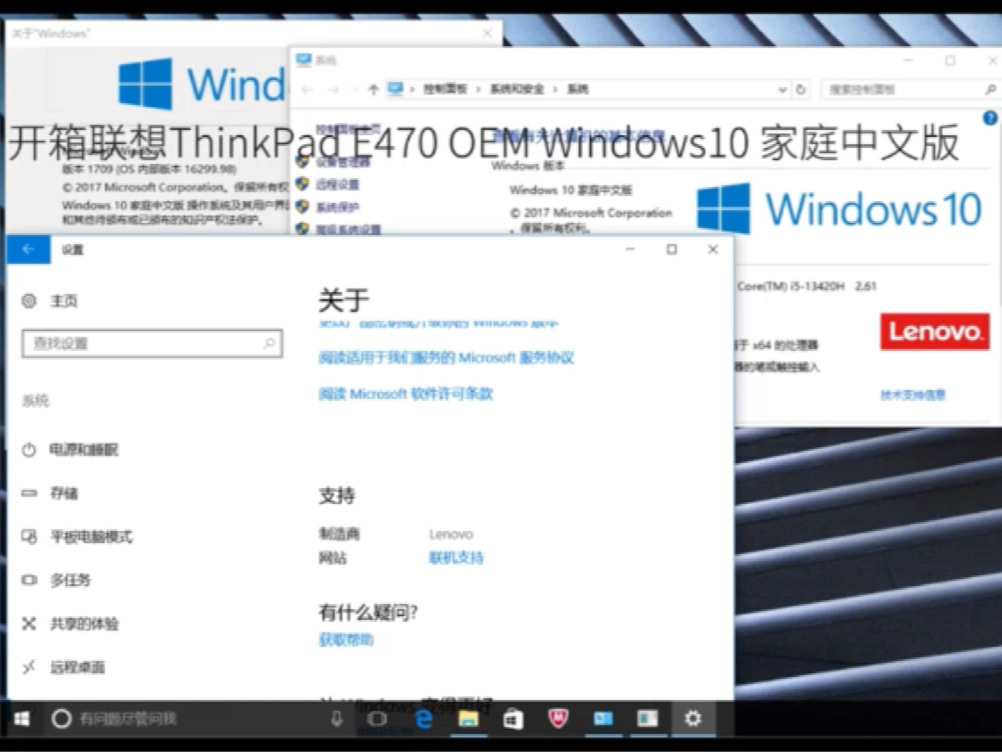
Task: Open 系统保护 in System window
Action: [x=337, y=207]
